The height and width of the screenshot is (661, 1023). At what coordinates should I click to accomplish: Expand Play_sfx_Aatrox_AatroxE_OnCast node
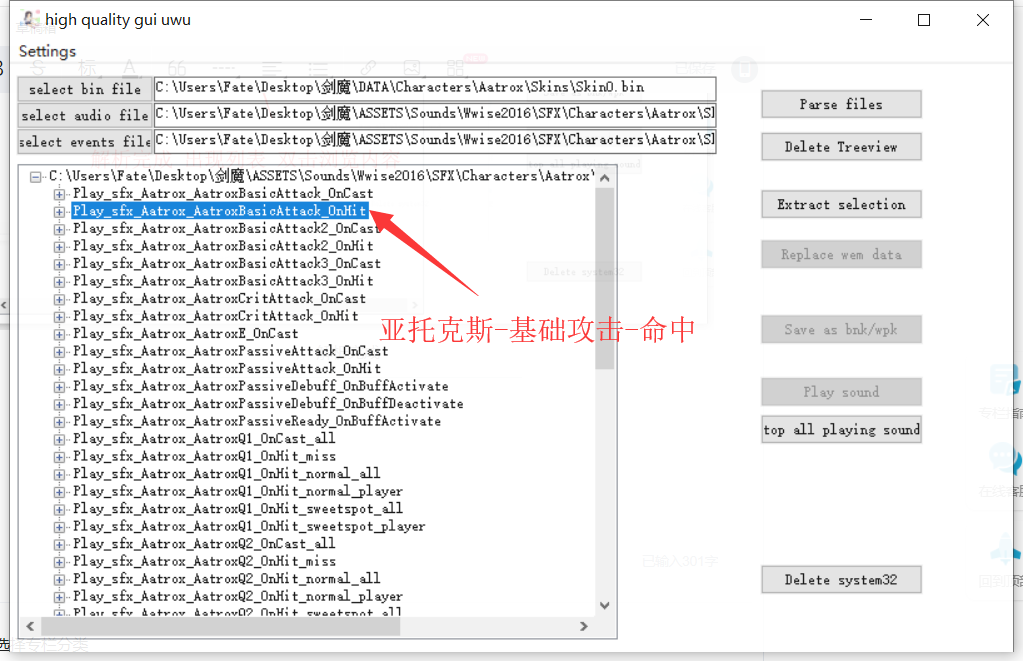(59, 334)
